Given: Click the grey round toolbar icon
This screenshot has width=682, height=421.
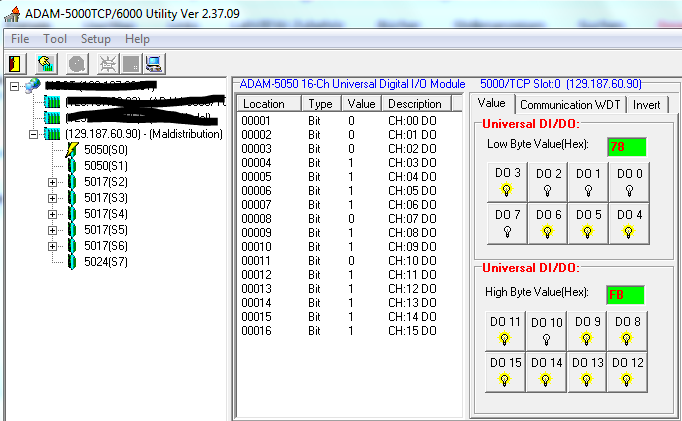Looking at the screenshot, I should [77, 64].
